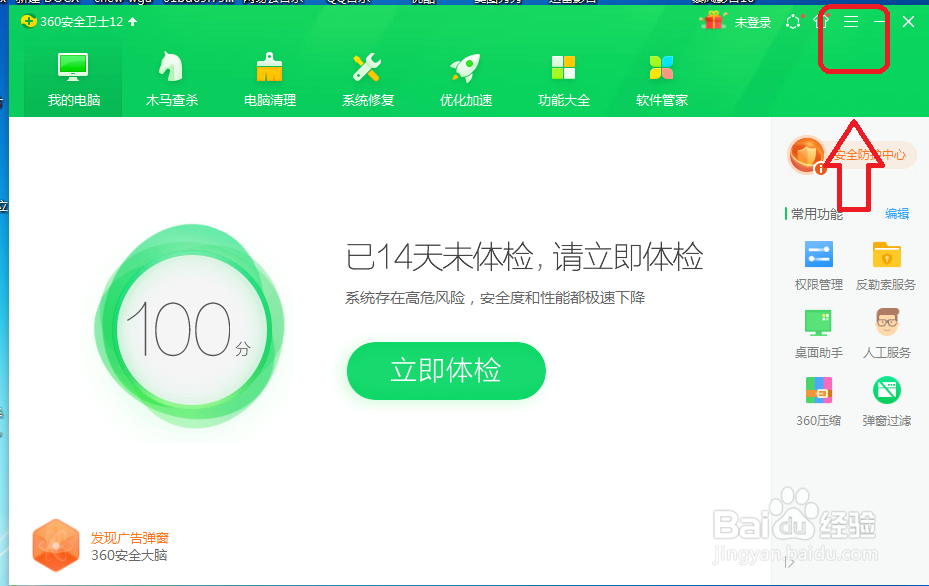This screenshot has height=586, width=929.
Task: Click 发现广告弹窗 notice
Action: [x=129, y=538]
